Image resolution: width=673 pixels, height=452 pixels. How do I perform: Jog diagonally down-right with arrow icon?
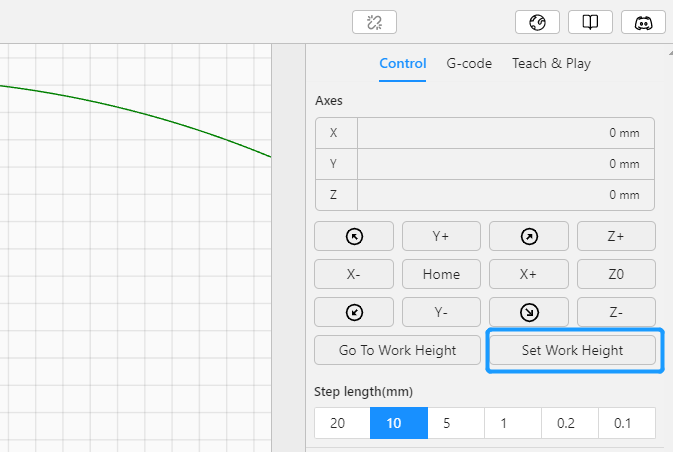coord(529,312)
